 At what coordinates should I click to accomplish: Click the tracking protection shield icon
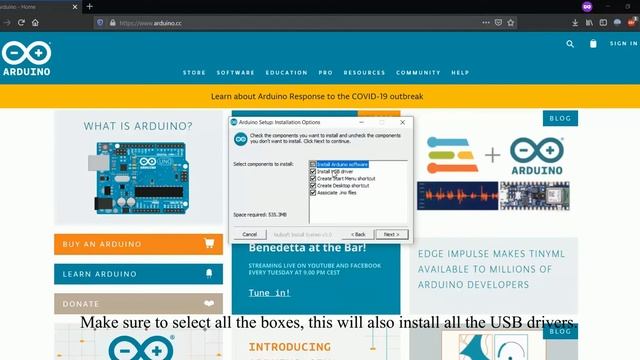[100, 23]
